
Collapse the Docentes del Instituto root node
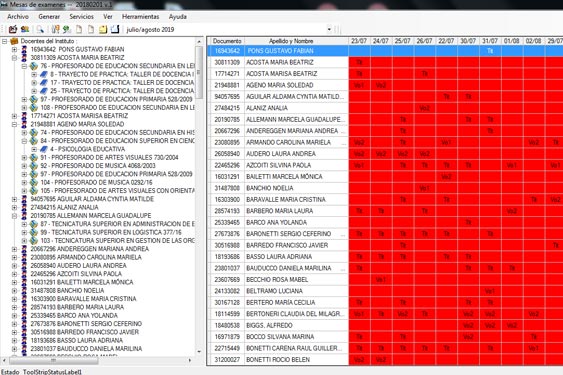click(x=5, y=41)
